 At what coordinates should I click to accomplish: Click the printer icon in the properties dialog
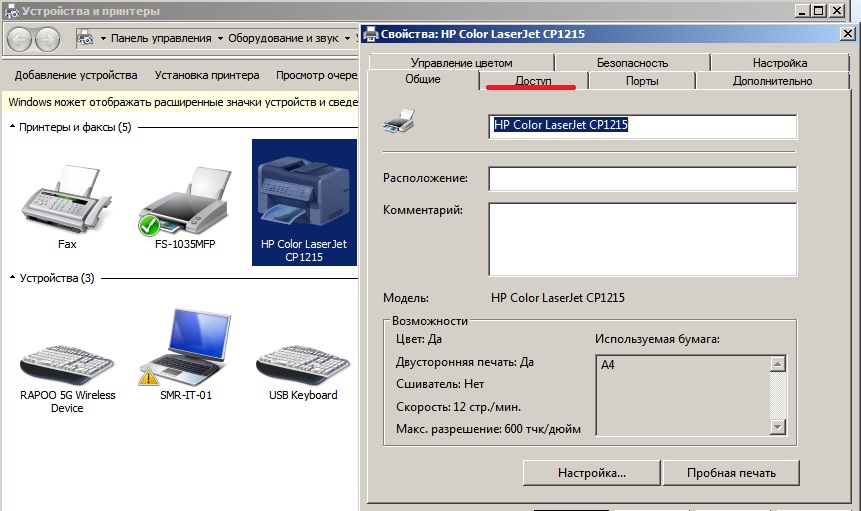pyautogui.click(x=399, y=122)
